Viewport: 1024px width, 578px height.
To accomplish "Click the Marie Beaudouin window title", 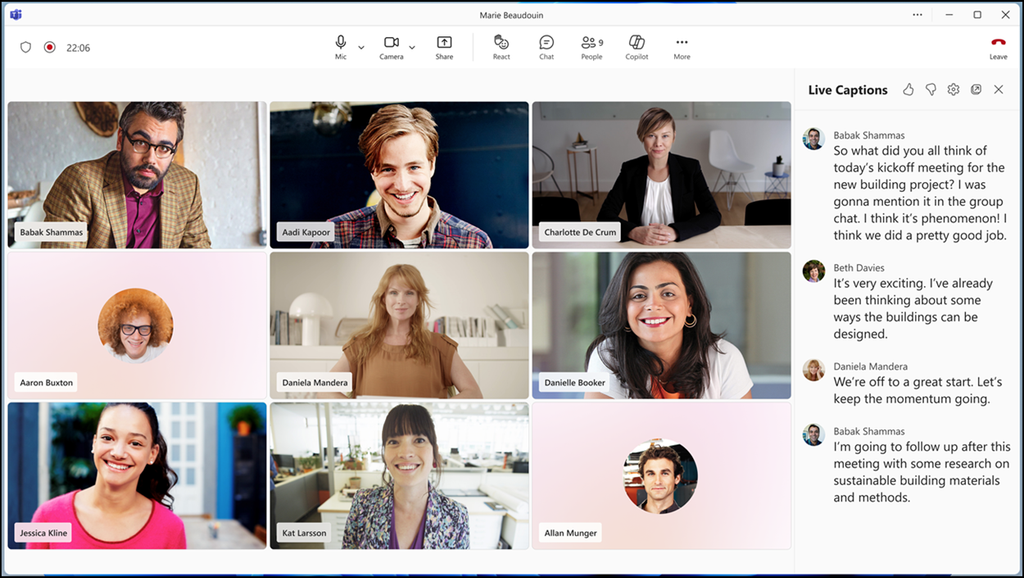I will 511,15.
